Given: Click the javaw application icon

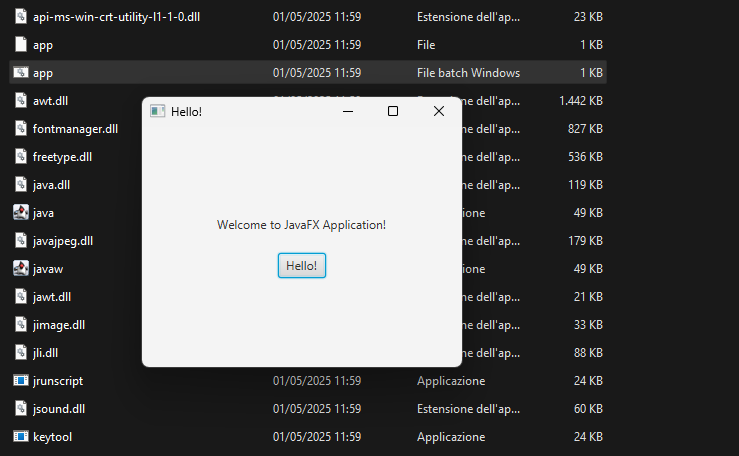Looking at the screenshot, I should (x=21, y=269).
